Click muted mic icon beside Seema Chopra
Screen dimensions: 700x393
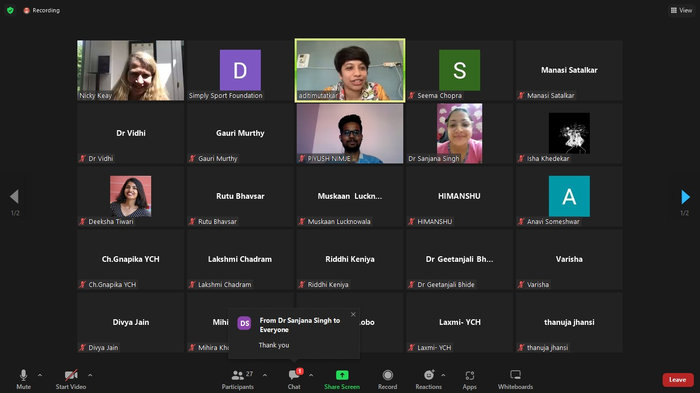click(412, 95)
